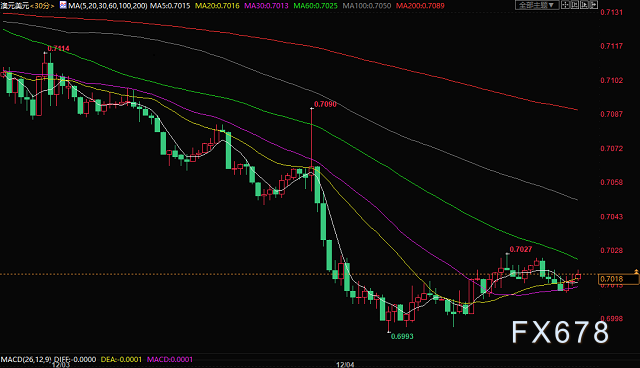Select the MACD(26,12,9) indicator label
640x368 pixels.
pos(26,359)
